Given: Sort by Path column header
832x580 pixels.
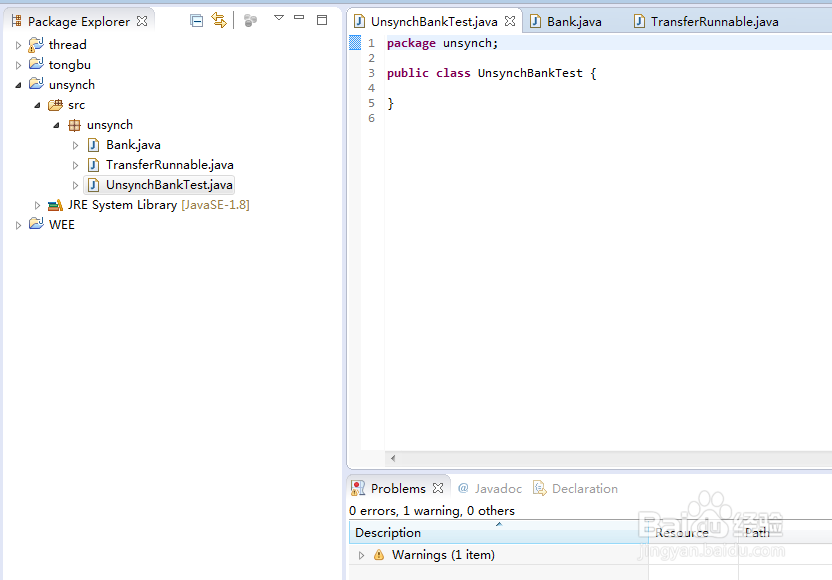Looking at the screenshot, I should click(x=785, y=533).
